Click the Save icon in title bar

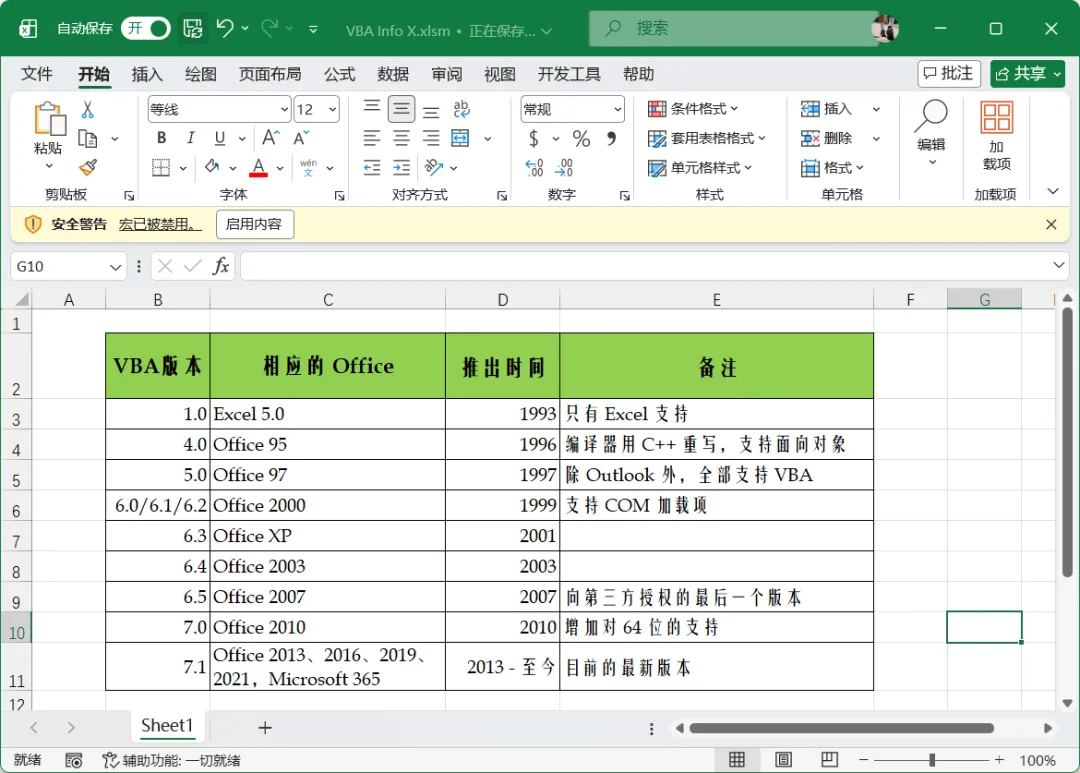point(192,28)
